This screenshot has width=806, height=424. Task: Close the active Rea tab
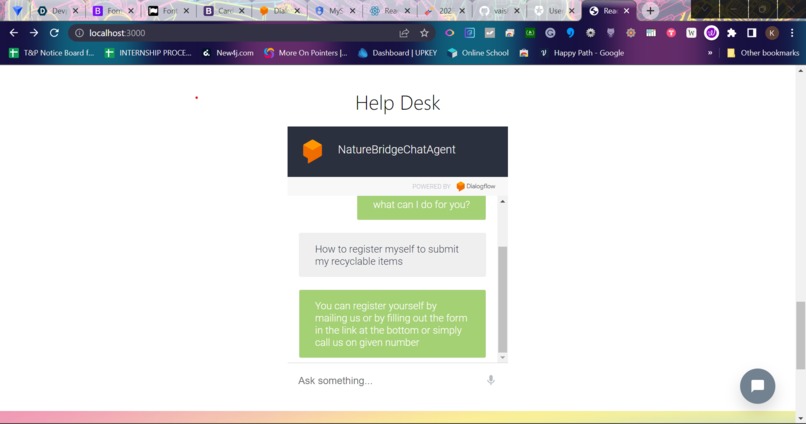[x=626, y=11]
